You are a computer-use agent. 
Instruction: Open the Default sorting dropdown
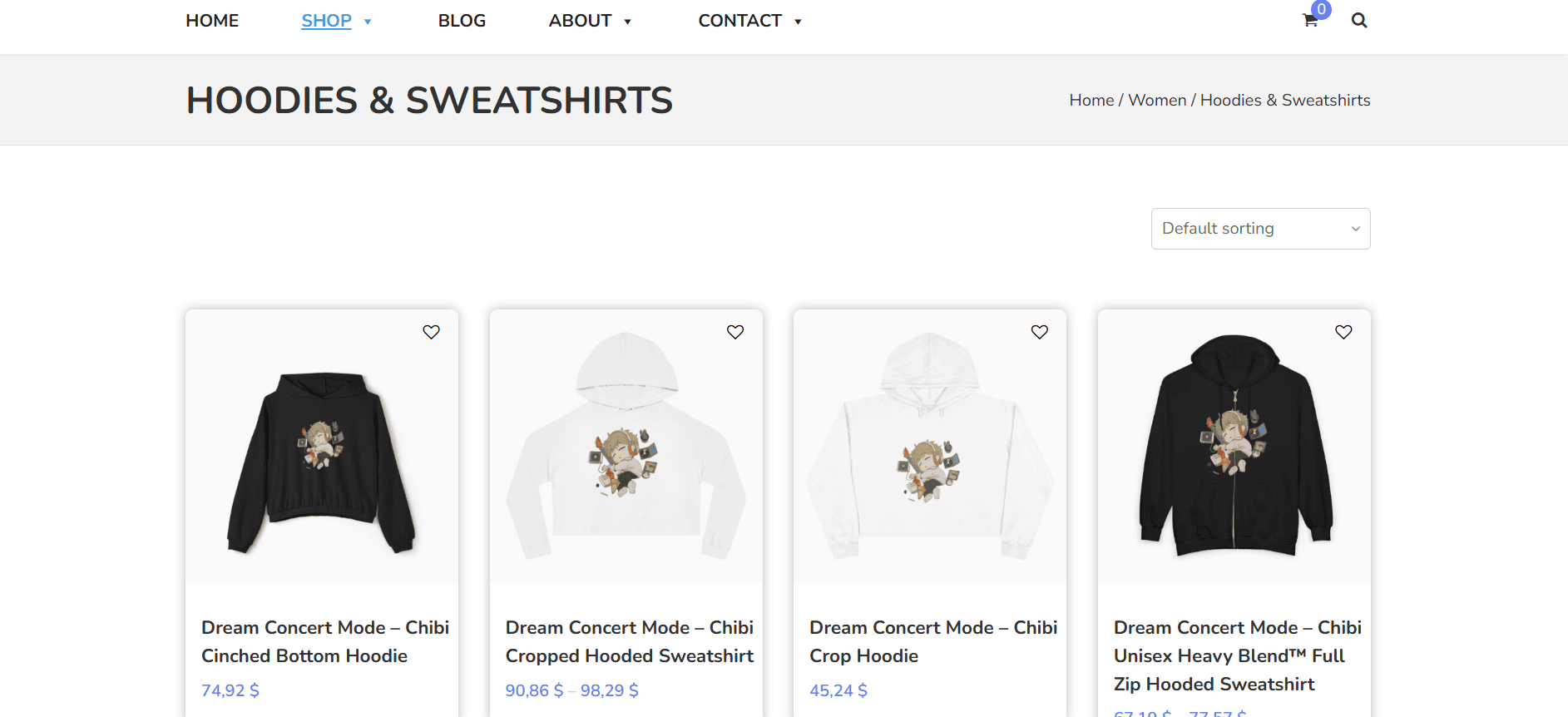pos(1260,229)
